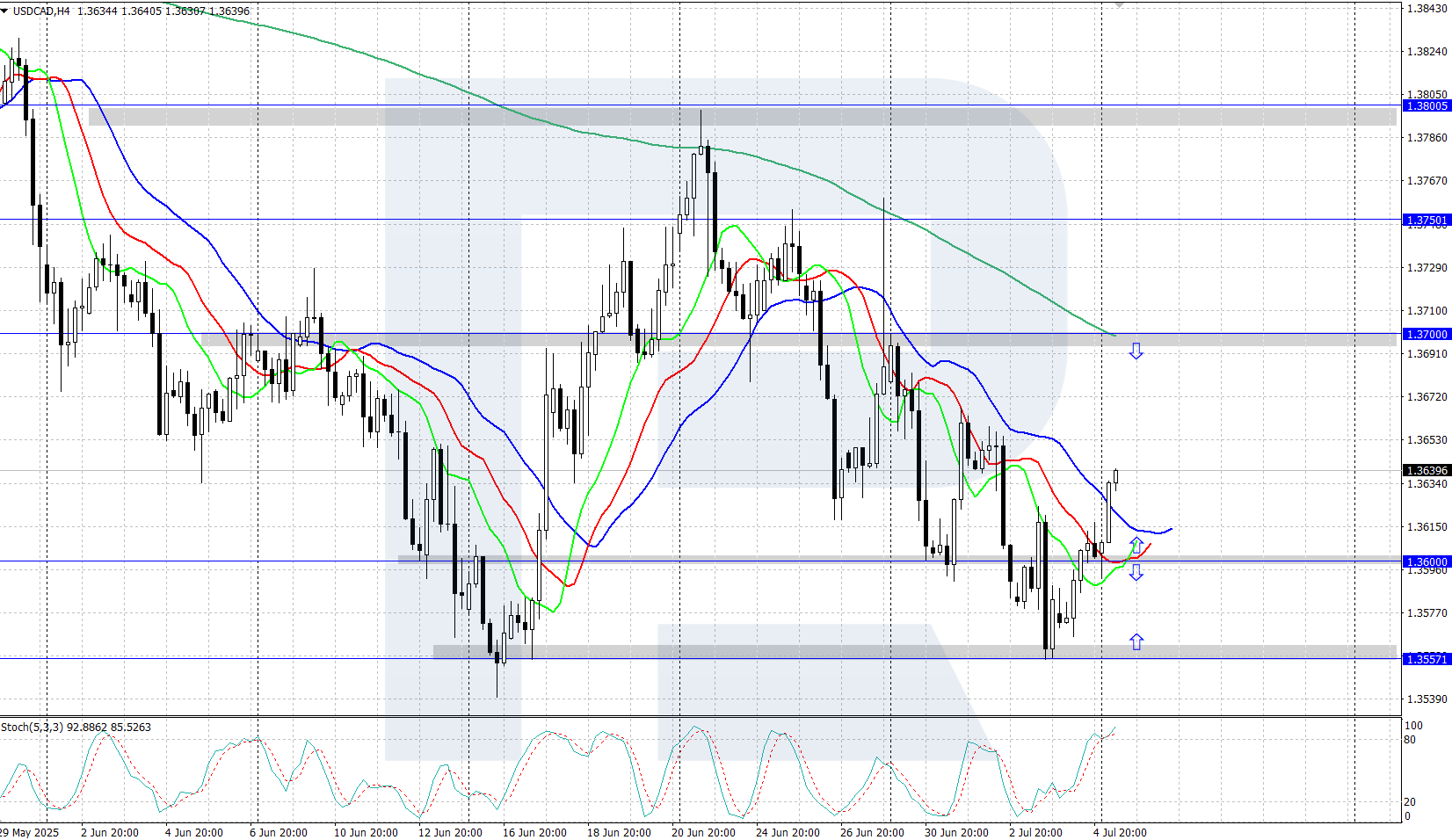
Task: Select the 1.37501 price level label
Action: 1426,221
